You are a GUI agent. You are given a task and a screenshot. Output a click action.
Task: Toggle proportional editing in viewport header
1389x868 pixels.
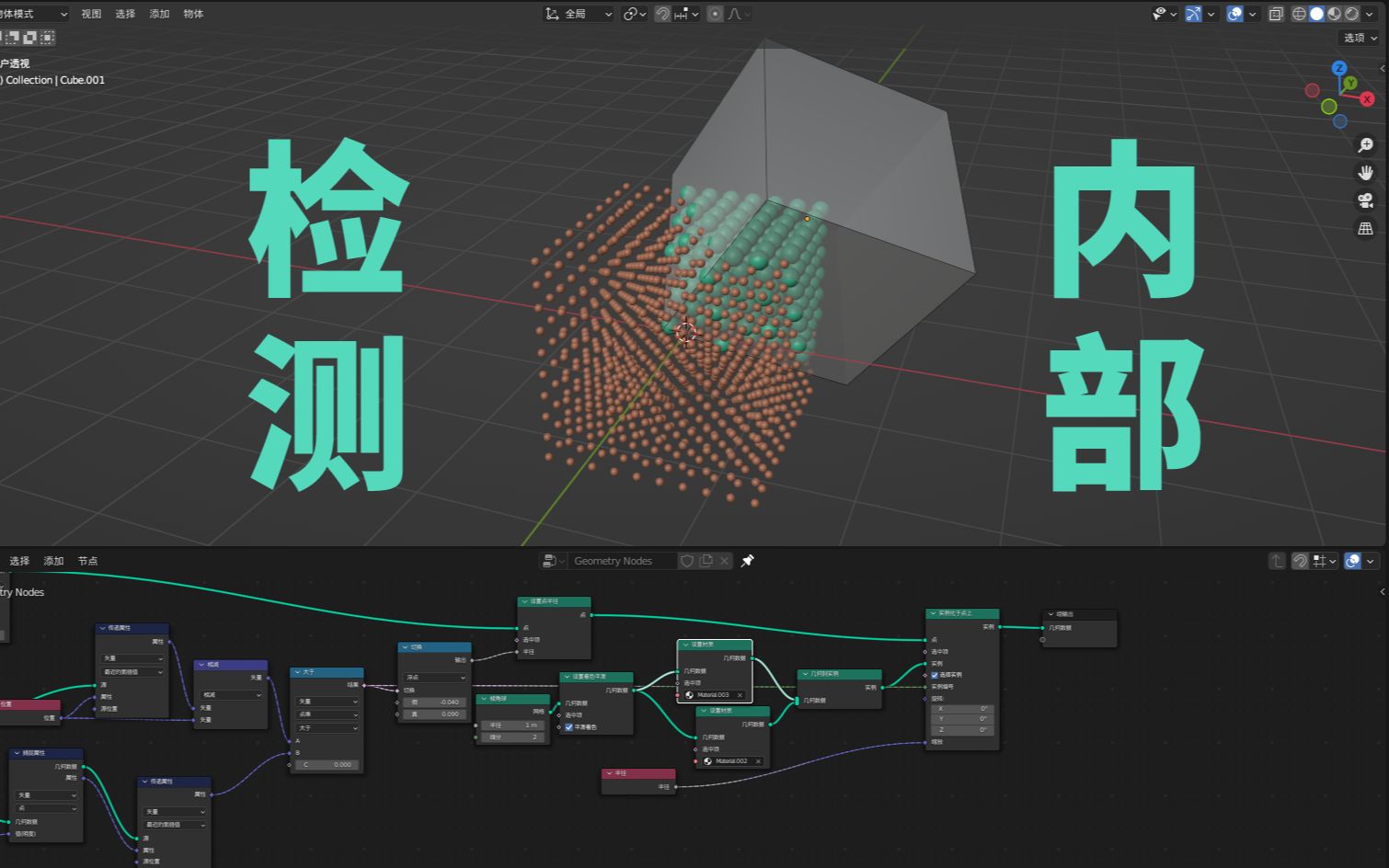[x=716, y=14]
